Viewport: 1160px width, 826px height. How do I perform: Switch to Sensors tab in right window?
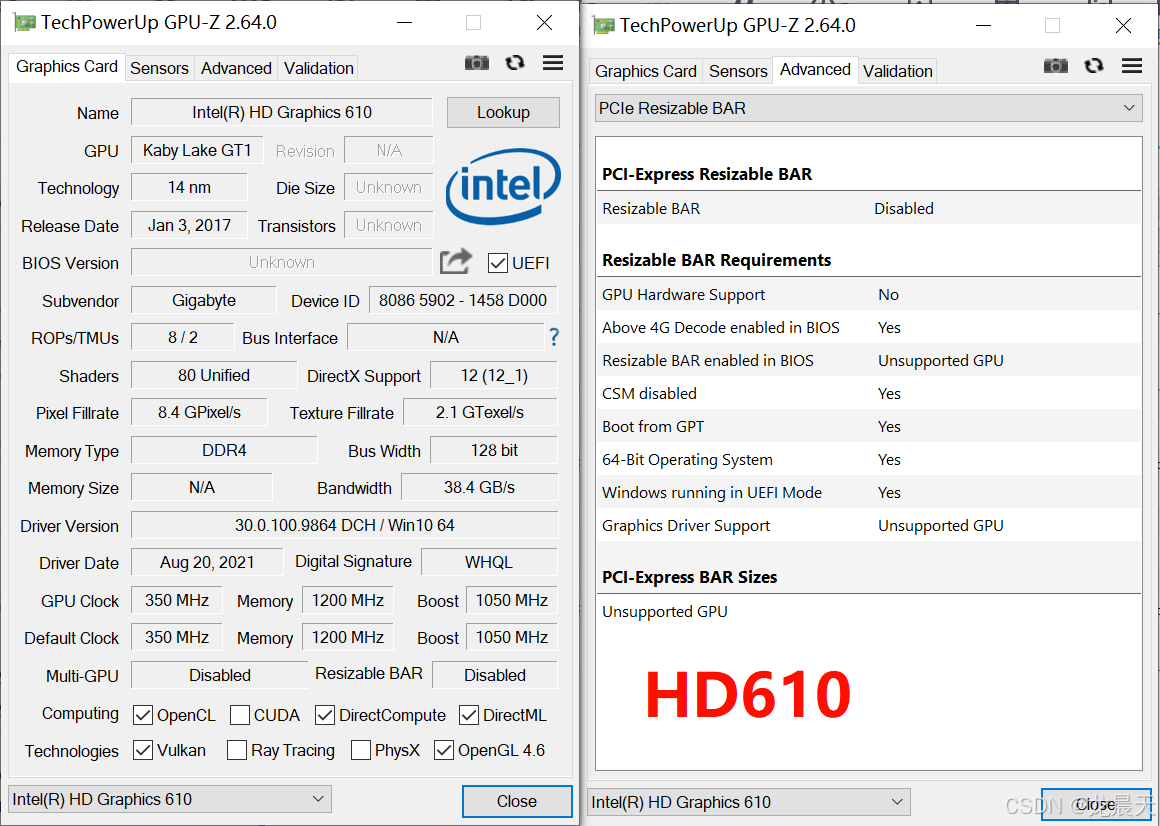click(x=738, y=71)
